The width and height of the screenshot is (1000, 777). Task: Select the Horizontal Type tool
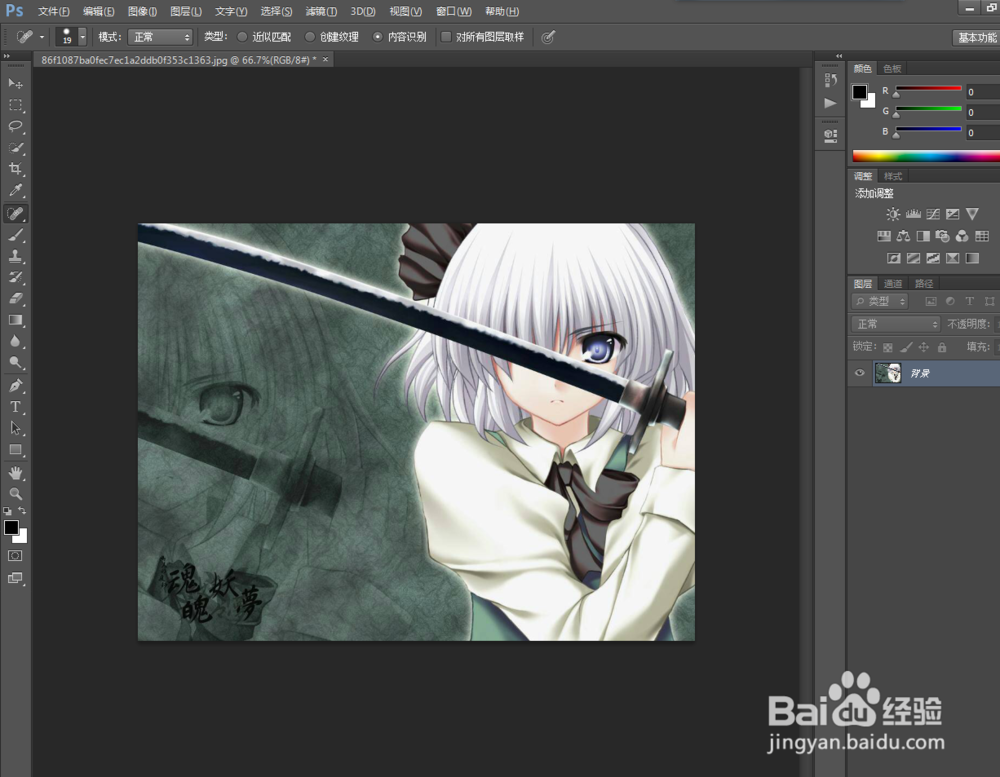click(x=15, y=407)
